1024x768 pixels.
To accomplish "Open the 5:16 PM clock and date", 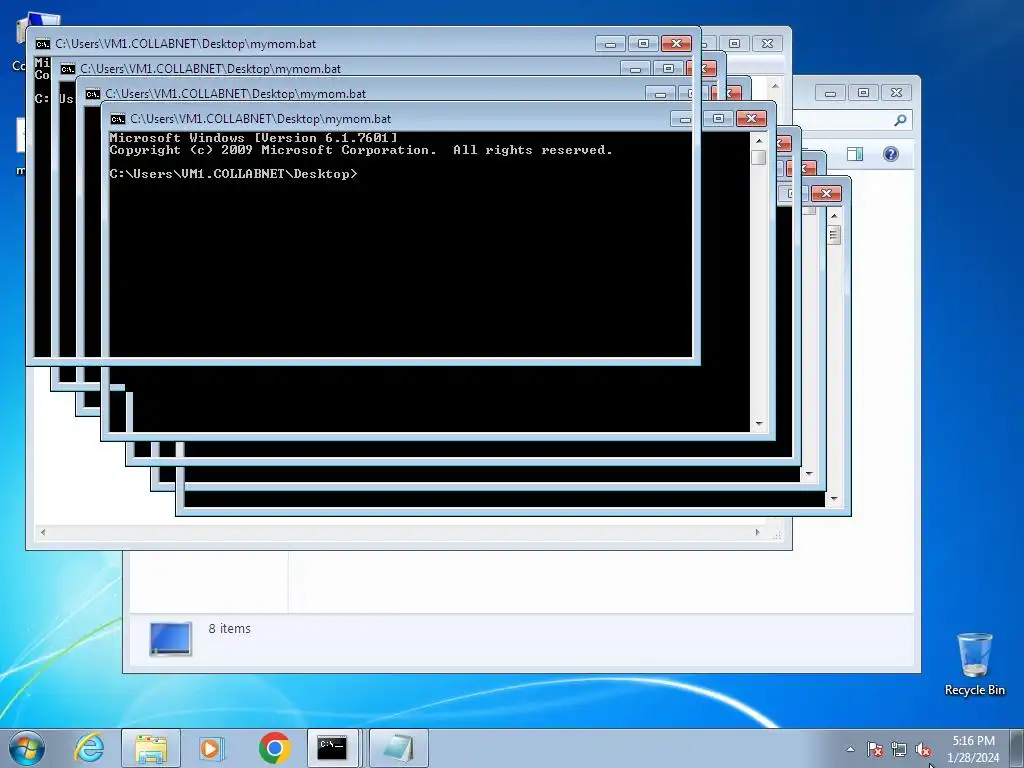I will click(x=973, y=748).
